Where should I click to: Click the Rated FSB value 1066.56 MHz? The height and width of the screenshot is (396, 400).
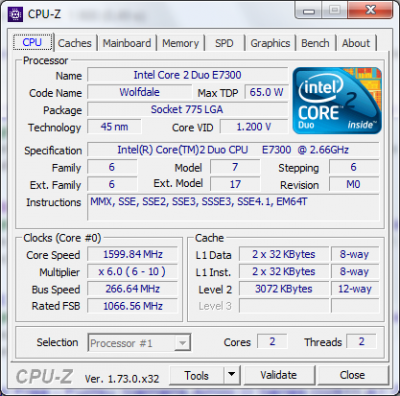click(133, 306)
